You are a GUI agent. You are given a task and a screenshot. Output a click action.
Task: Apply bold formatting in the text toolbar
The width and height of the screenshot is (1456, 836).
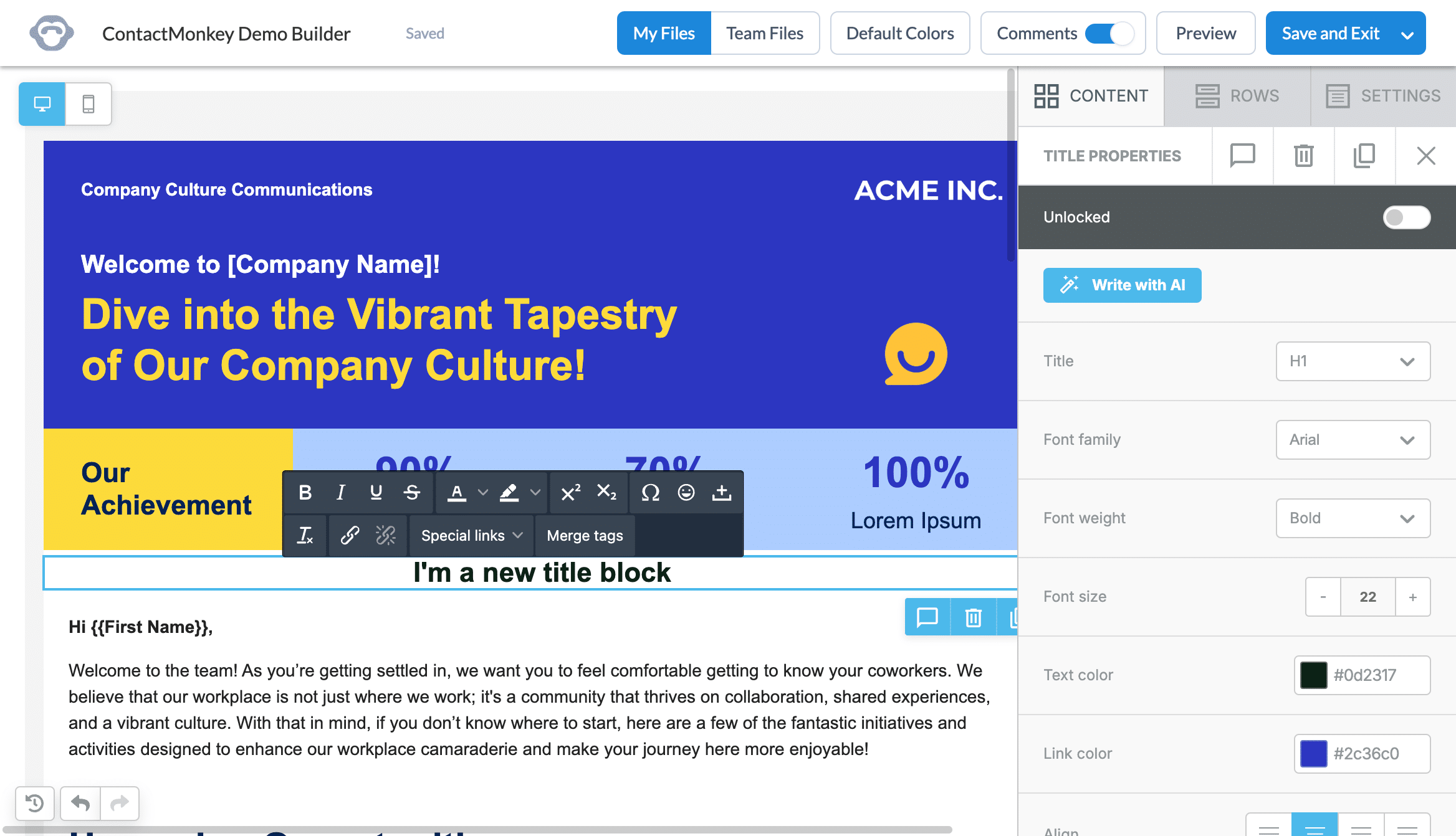305,493
